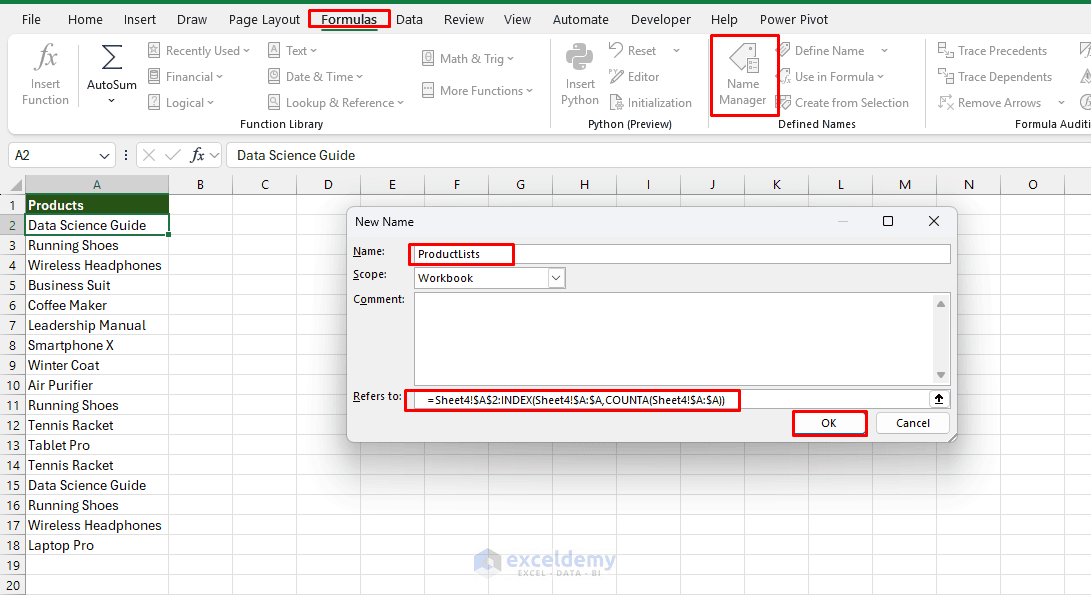The height and width of the screenshot is (595, 1091).
Task: Select column A header
Action: point(97,184)
